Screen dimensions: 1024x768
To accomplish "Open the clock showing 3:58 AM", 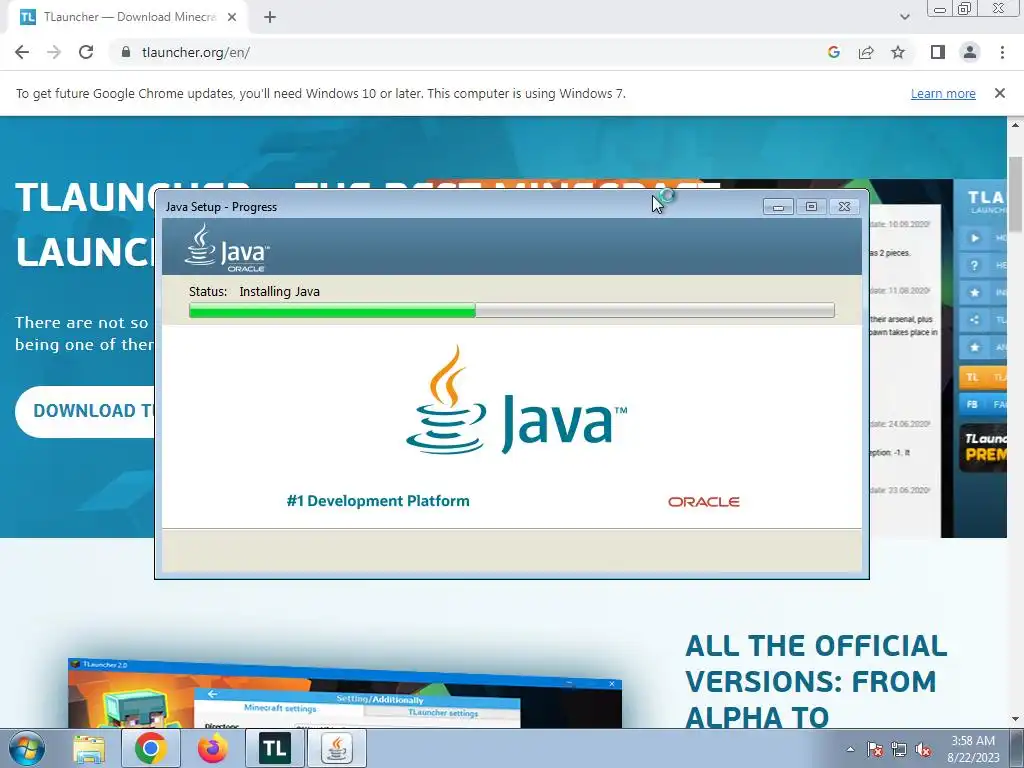I will click(x=973, y=749).
